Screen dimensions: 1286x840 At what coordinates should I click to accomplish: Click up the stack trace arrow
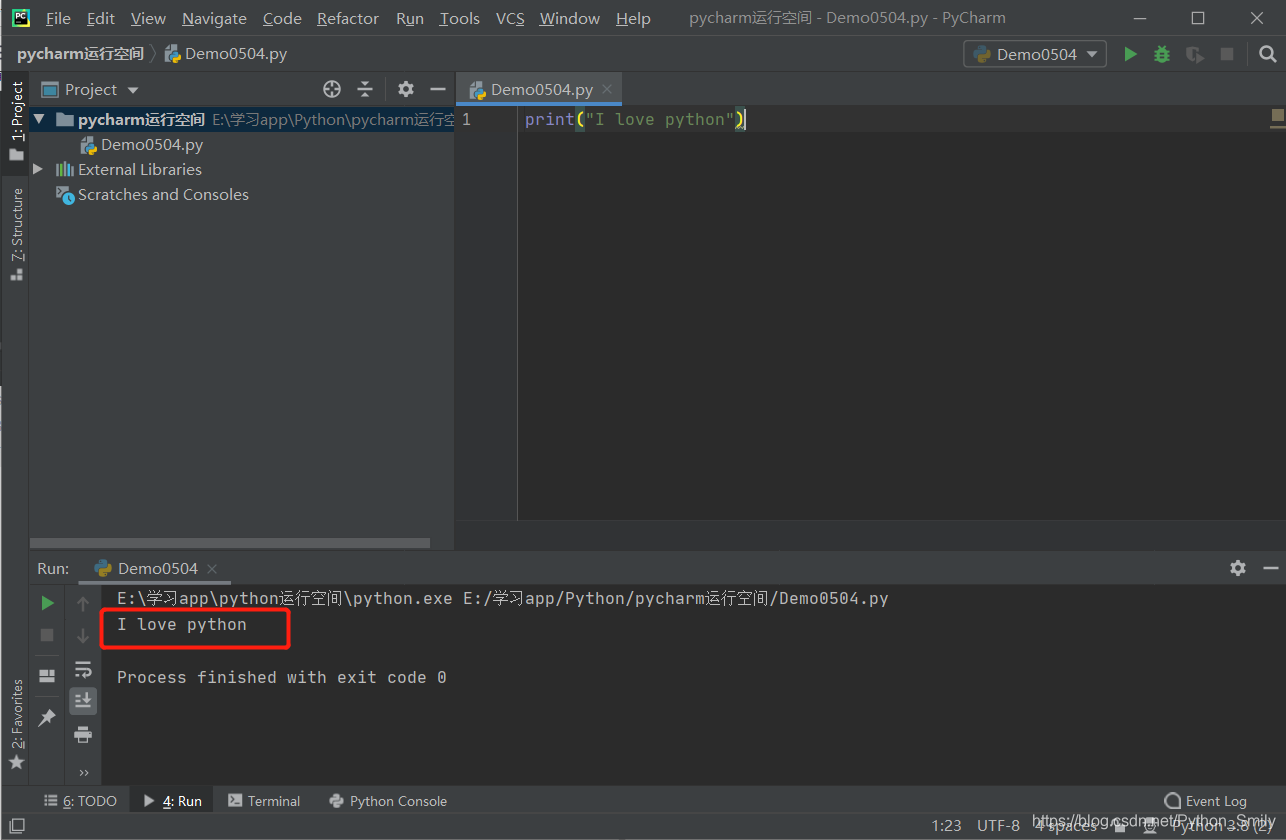pos(83,603)
